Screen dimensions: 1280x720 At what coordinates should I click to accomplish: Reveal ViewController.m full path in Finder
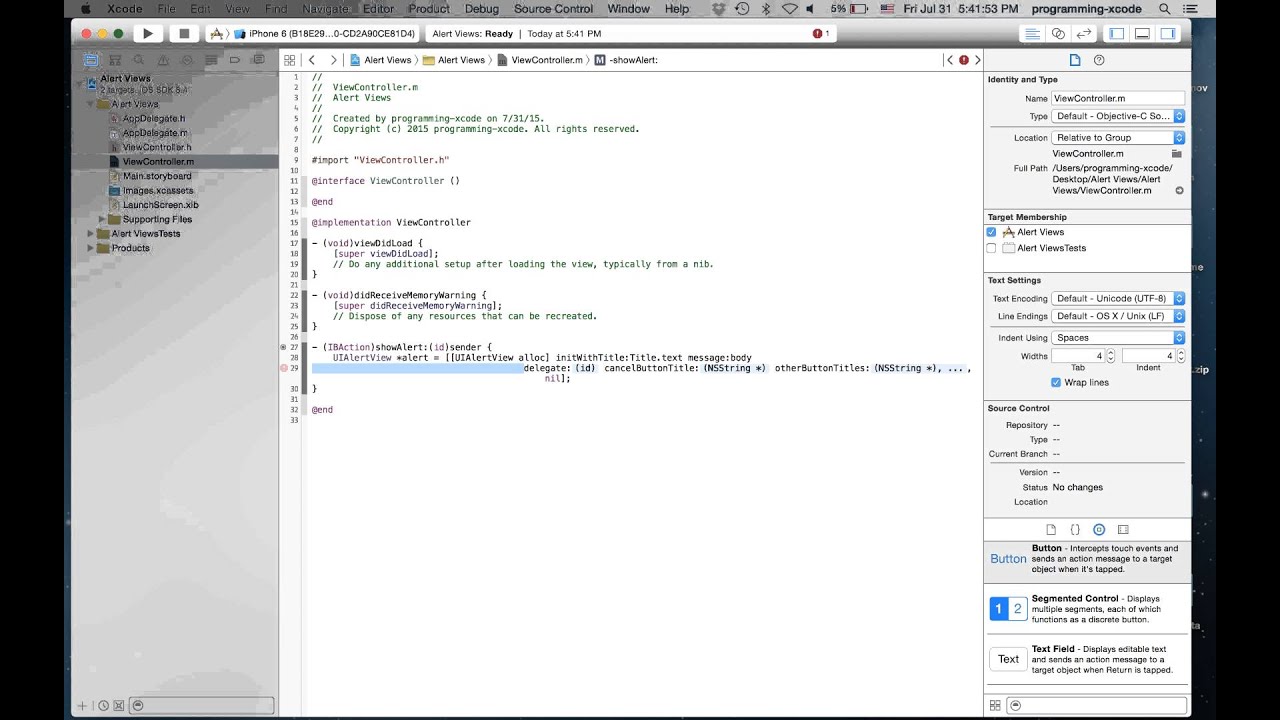[1179, 191]
